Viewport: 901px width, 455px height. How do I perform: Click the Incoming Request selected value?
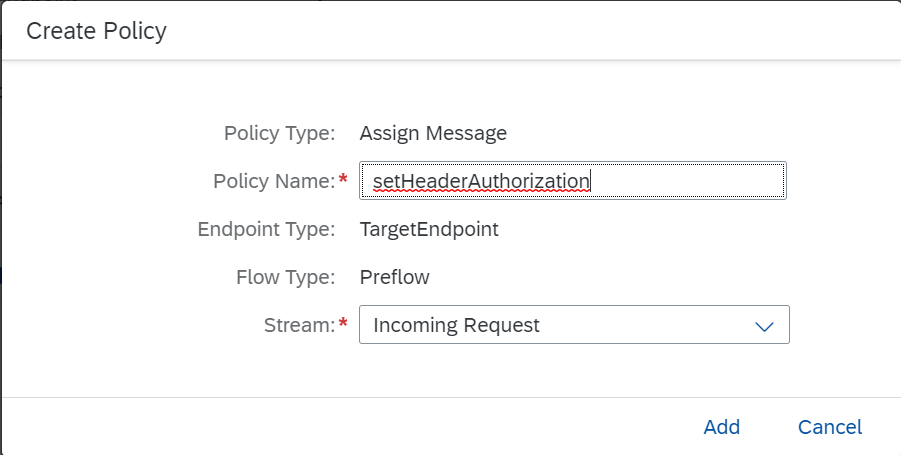click(456, 325)
